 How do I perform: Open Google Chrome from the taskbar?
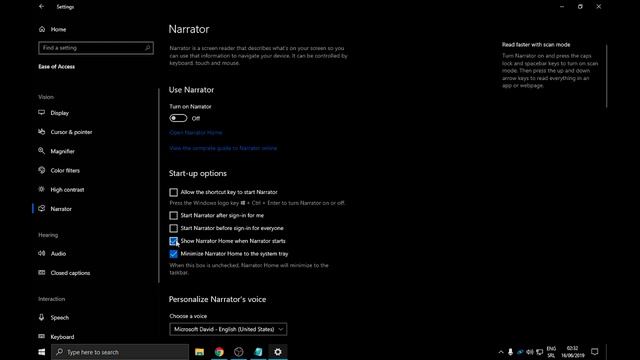tap(219, 352)
